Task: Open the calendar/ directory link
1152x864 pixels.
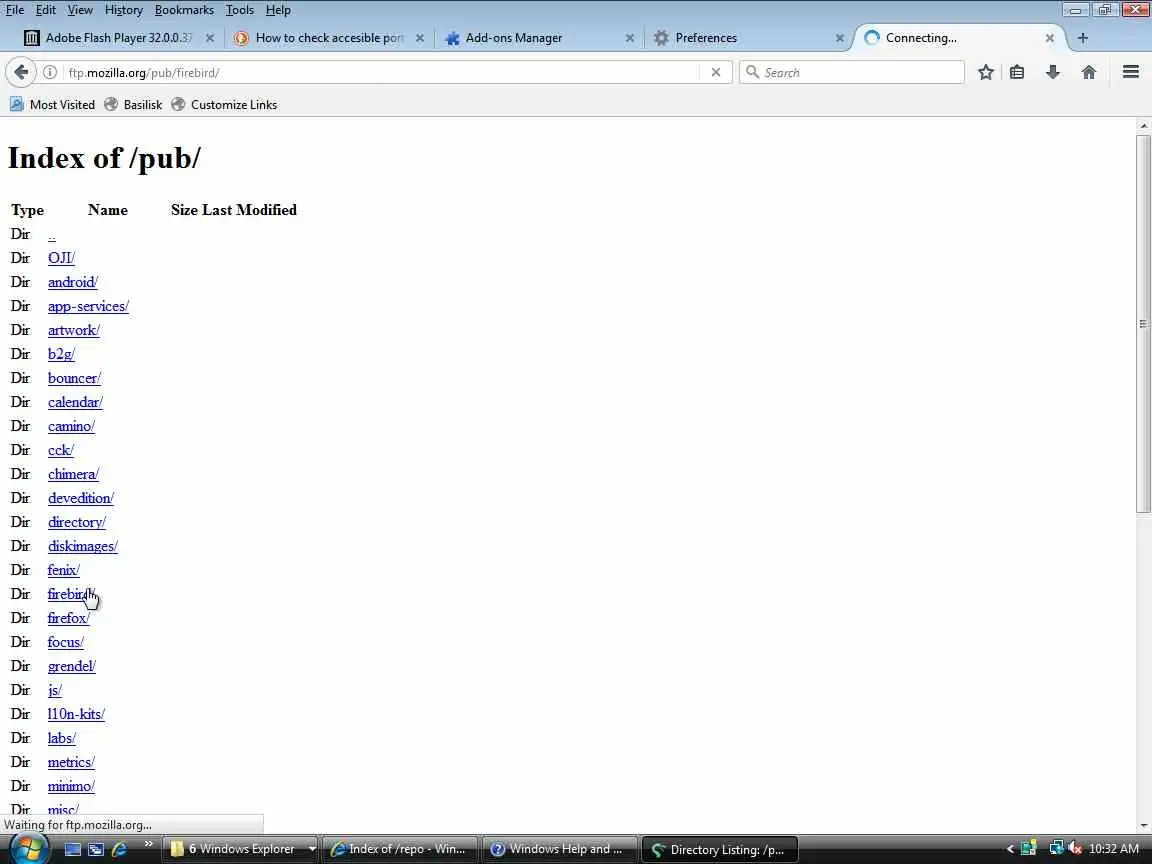Action: point(75,402)
